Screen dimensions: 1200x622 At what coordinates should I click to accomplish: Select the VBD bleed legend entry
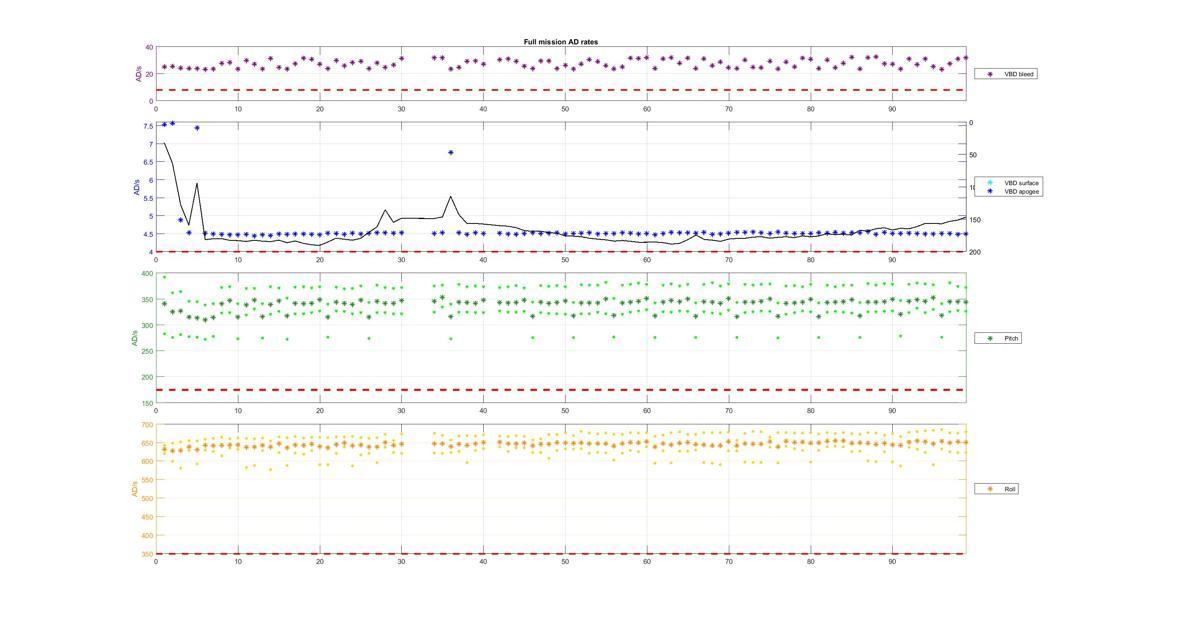1008,74
